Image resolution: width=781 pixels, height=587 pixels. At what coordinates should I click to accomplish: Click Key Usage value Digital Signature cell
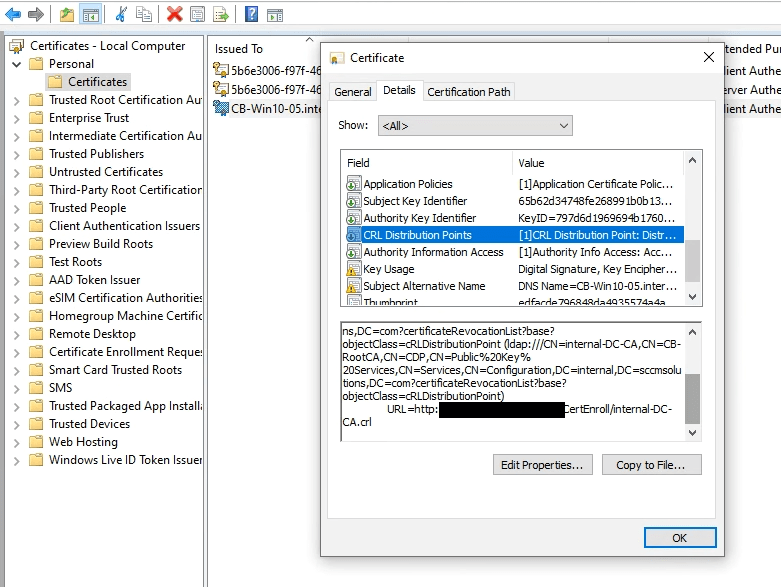(x=597, y=269)
